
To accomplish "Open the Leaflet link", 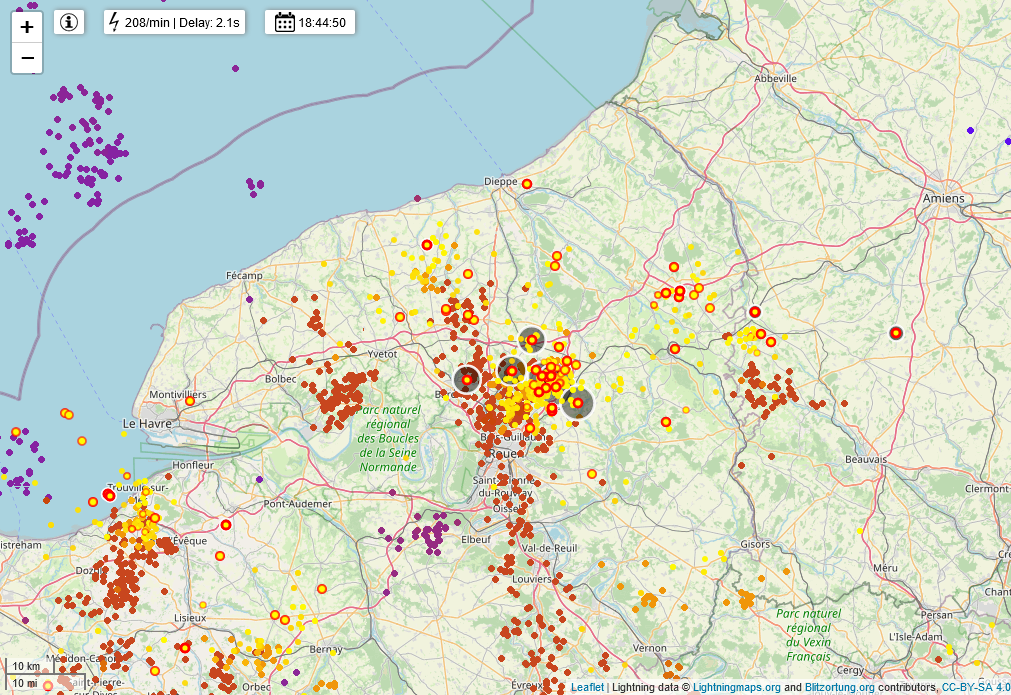I will click(x=587, y=687).
